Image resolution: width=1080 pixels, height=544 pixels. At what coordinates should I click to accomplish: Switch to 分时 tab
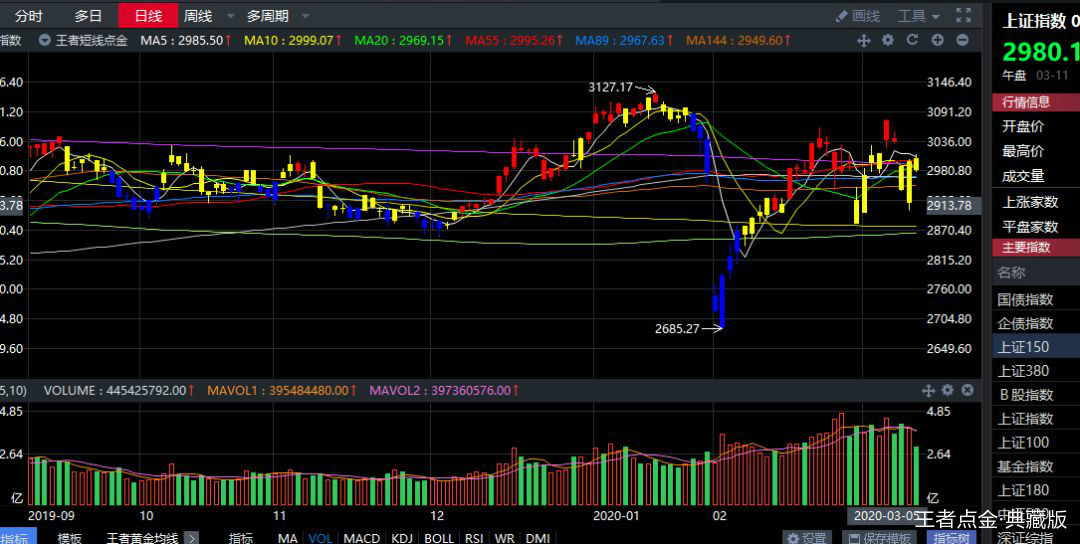(x=29, y=16)
